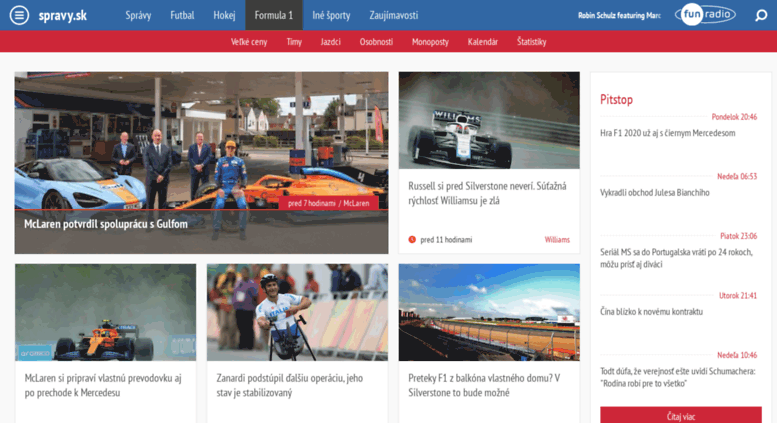This screenshot has width=777, height=423.
Task: Open Osobnosti submenu item
Action: [x=376, y=42]
